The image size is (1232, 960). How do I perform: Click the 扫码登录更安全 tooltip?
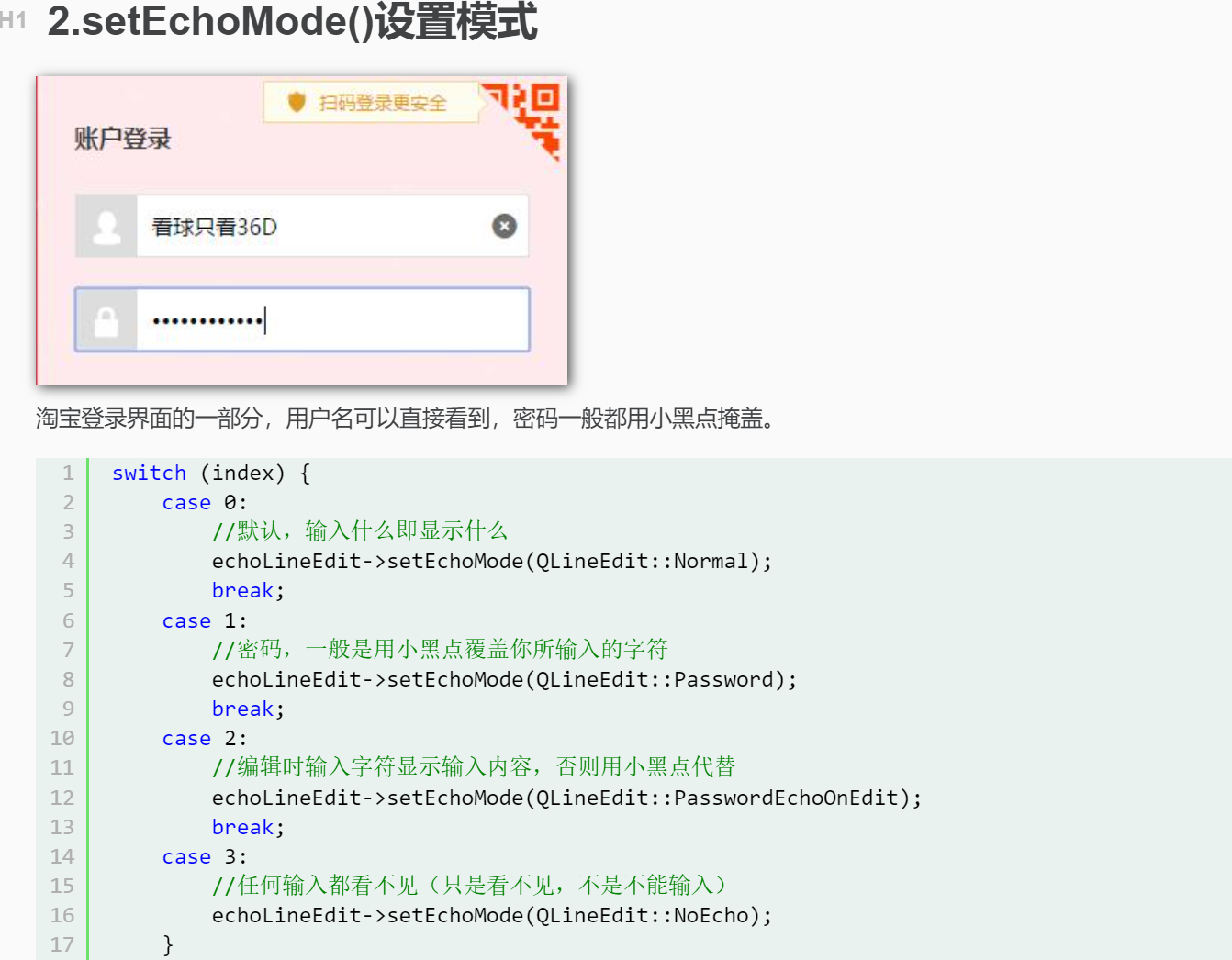tap(371, 102)
